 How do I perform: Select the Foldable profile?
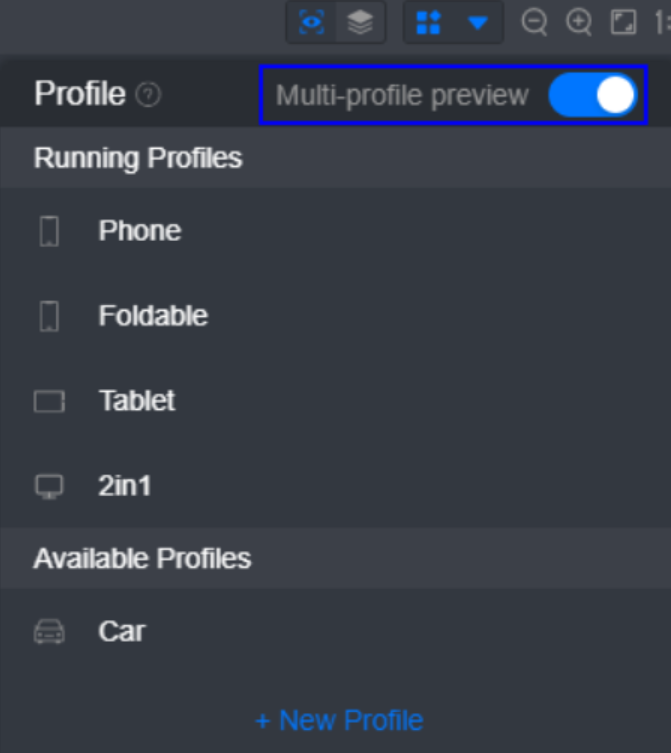[153, 315]
